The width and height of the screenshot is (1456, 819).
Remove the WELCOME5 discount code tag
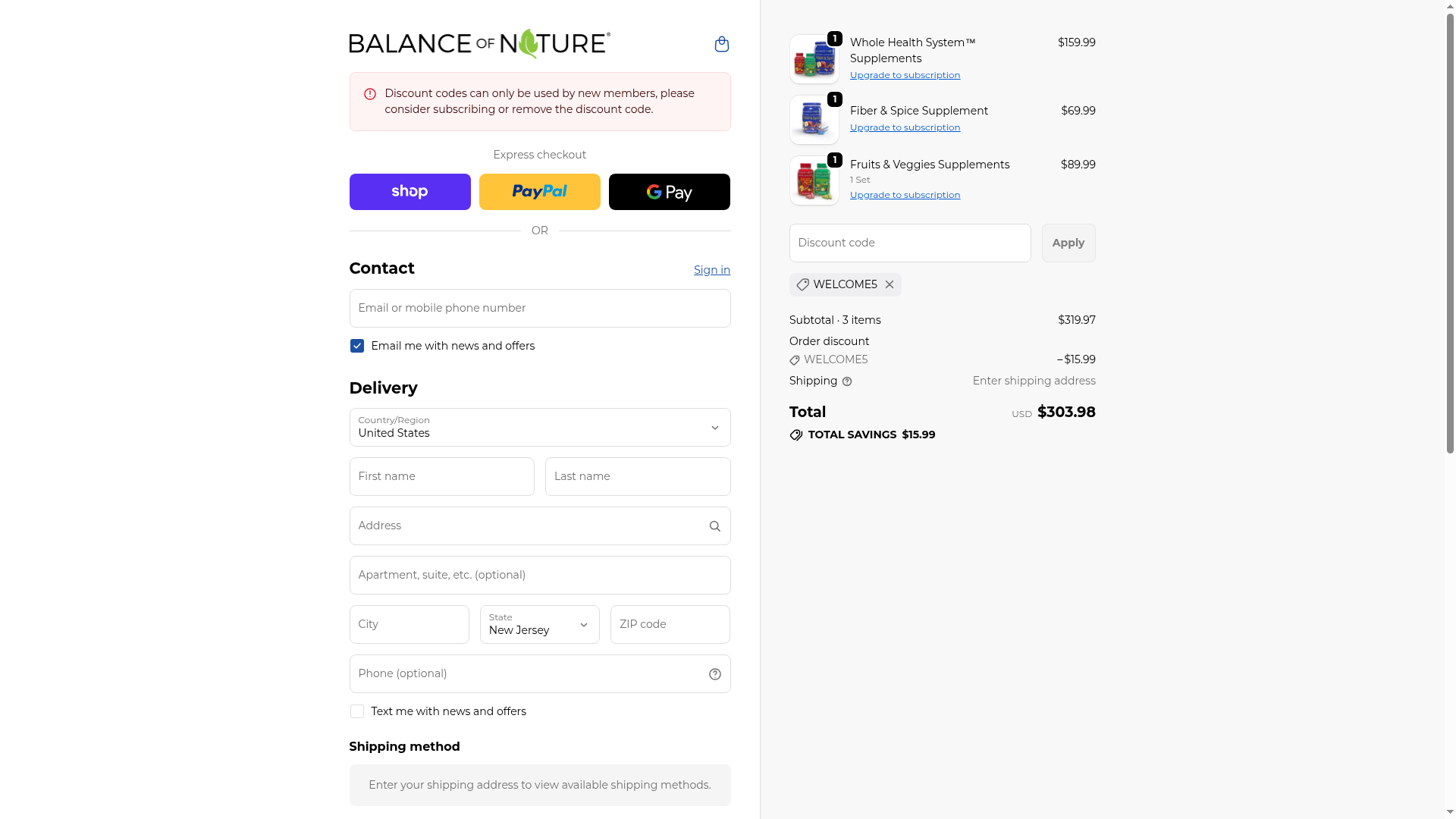point(890,284)
